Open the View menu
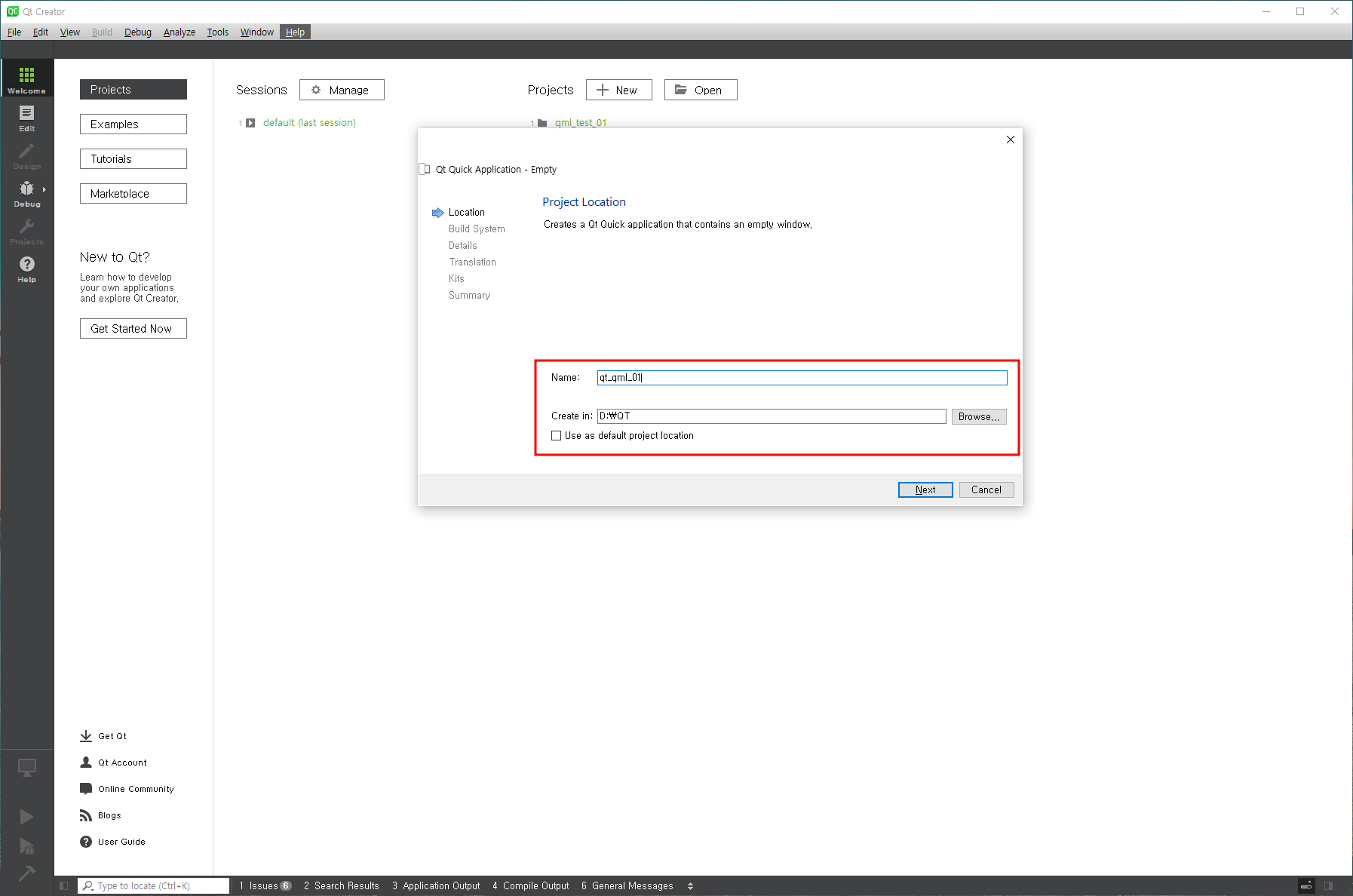Image resolution: width=1353 pixels, height=896 pixels. (70, 32)
